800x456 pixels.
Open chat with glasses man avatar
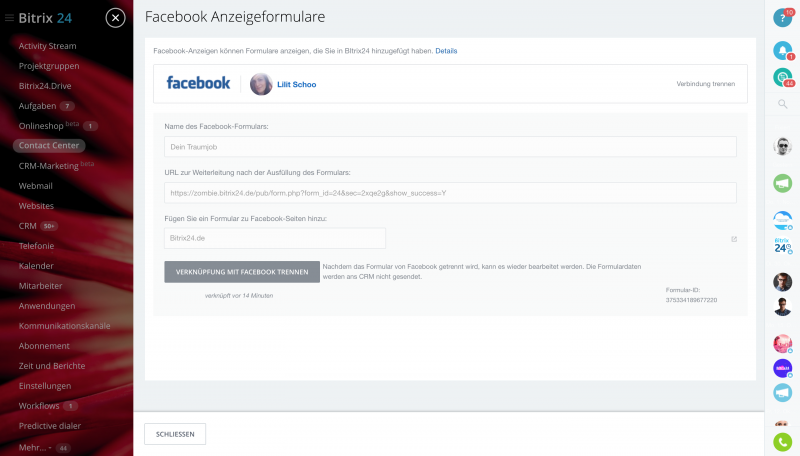click(x=782, y=282)
